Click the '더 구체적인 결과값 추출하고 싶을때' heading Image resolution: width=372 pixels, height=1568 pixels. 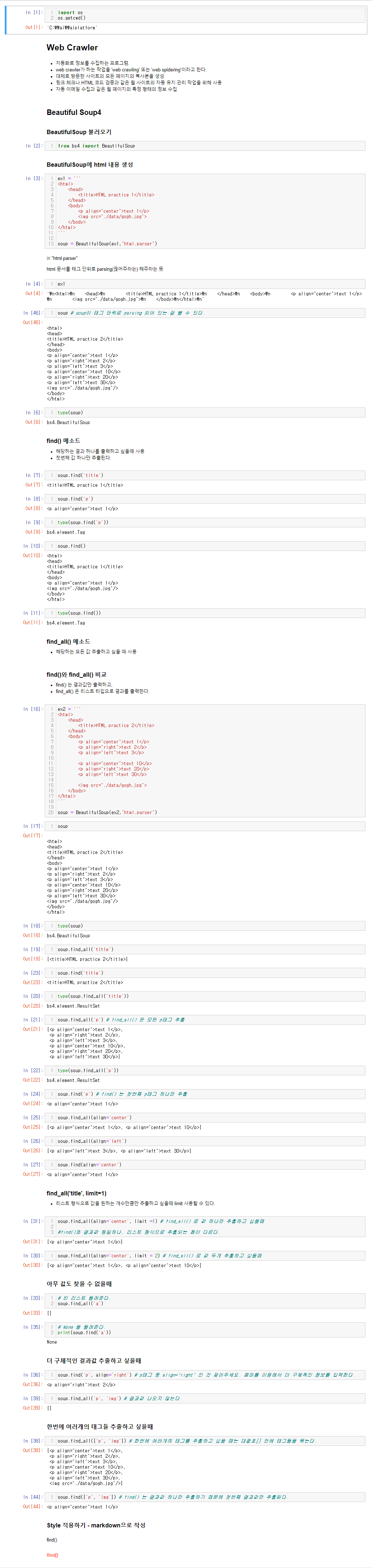coord(94,1361)
